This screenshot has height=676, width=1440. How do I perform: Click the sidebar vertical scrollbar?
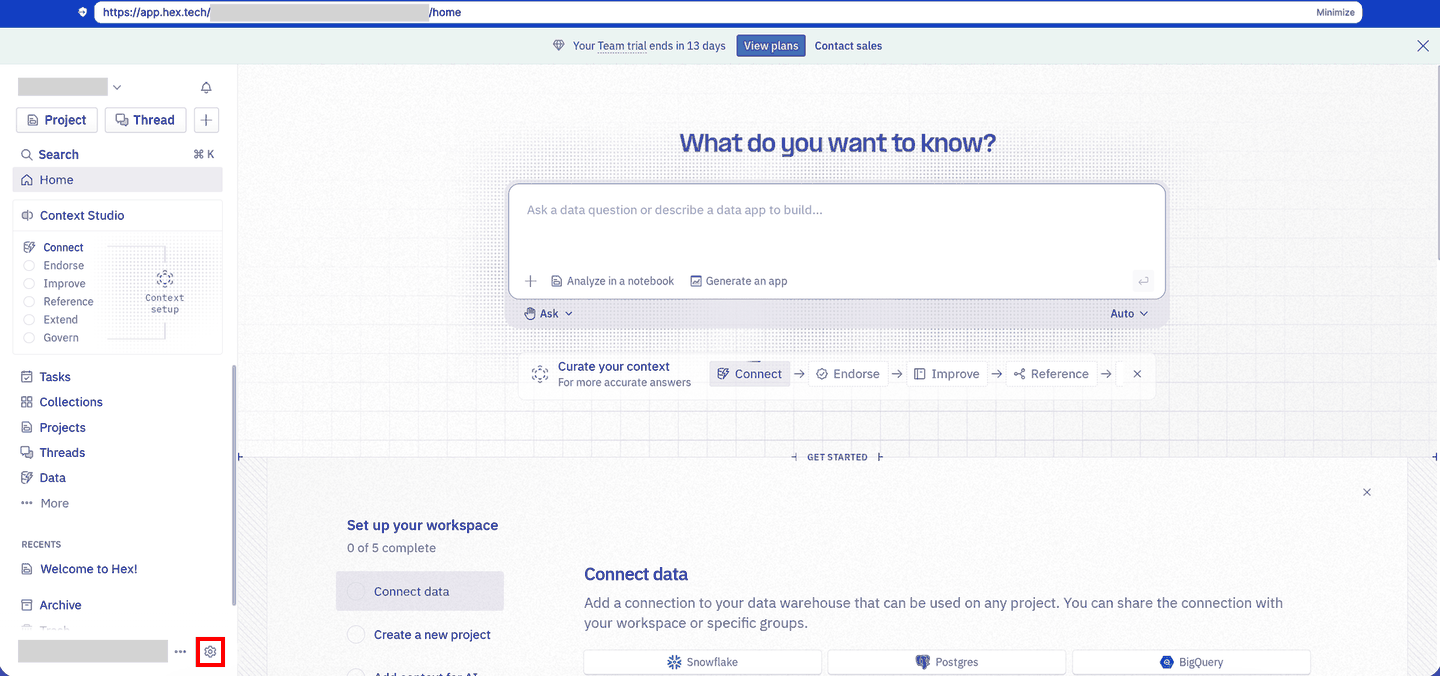click(x=234, y=484)
